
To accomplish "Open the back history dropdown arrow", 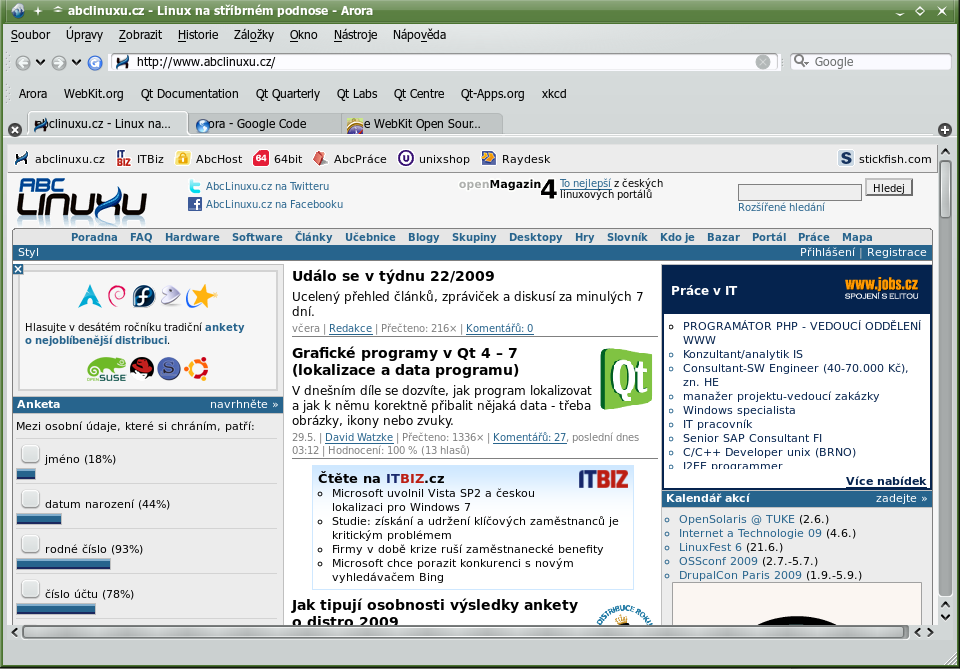I will (x=40, y=62).
